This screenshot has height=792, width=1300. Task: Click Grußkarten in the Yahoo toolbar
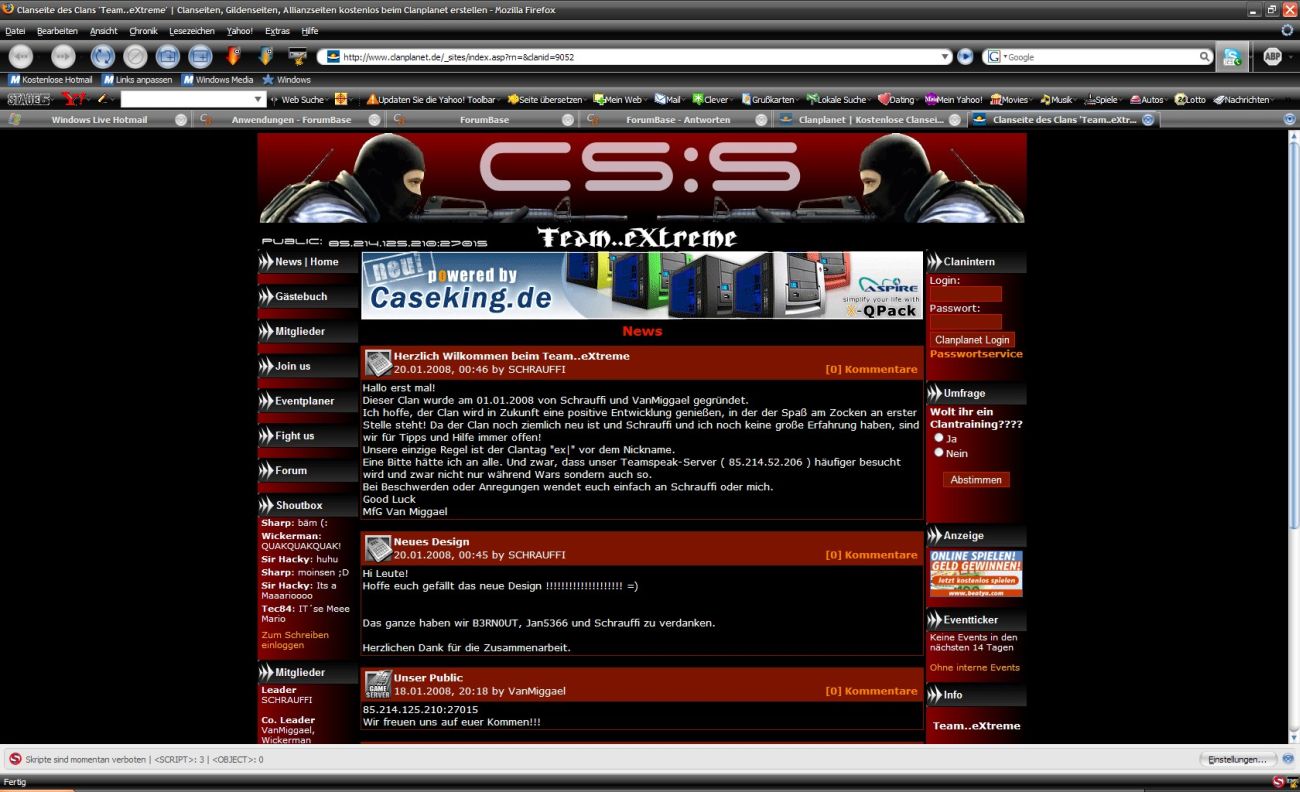point(767,99)
